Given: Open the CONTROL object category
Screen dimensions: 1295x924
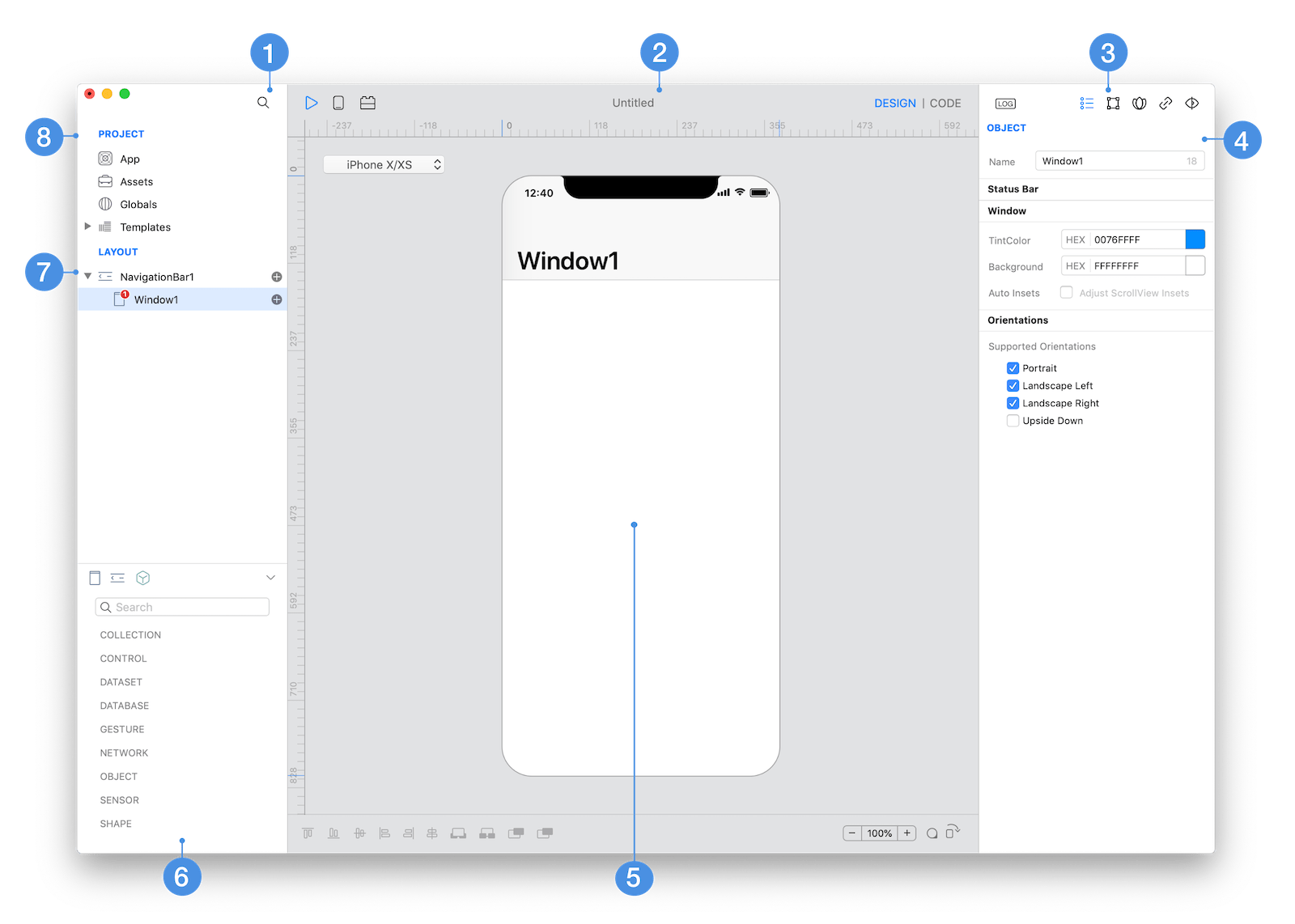Looking at the screenshot, I should click(x=123, y=659).
